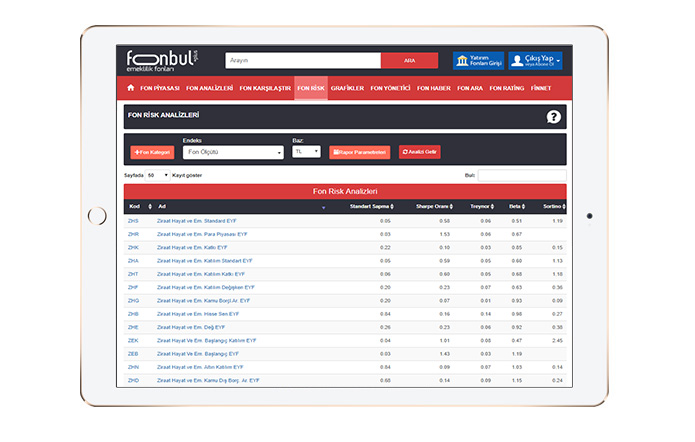Image resolution: width=695 pixels, height=442 pixels.
Task: Sort by Sharpe Oranı column
Action: tap(434, 207)
